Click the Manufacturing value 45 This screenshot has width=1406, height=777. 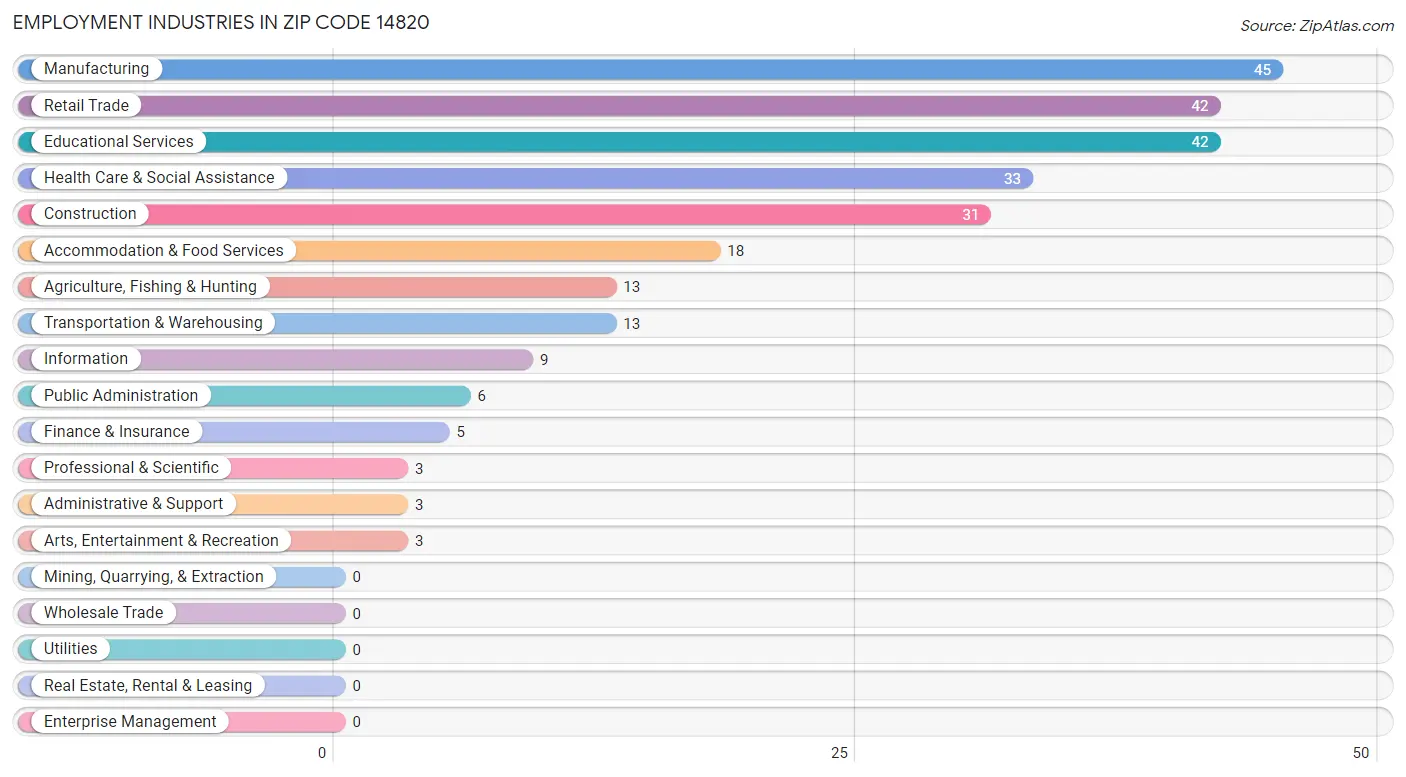click(1263, 70)
